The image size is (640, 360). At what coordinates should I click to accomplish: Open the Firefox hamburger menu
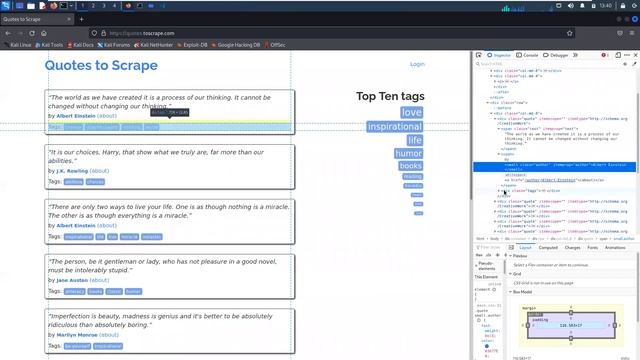[x=632, y=33]
